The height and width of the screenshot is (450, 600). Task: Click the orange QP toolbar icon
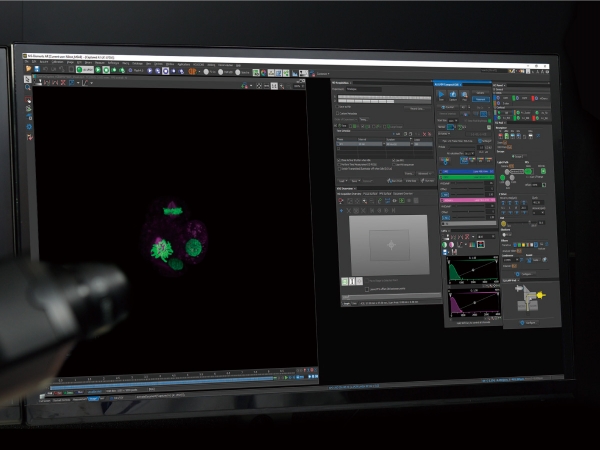click(192, 72)
